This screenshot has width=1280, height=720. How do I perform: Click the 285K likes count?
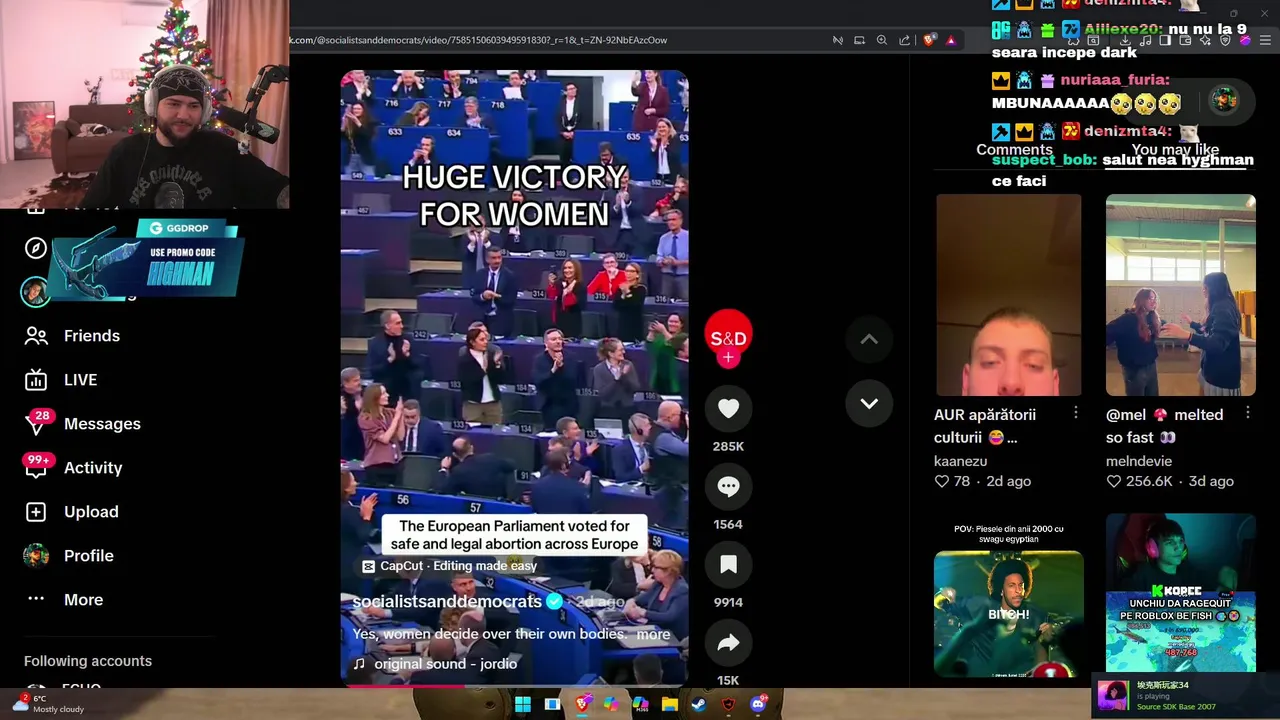728,446
